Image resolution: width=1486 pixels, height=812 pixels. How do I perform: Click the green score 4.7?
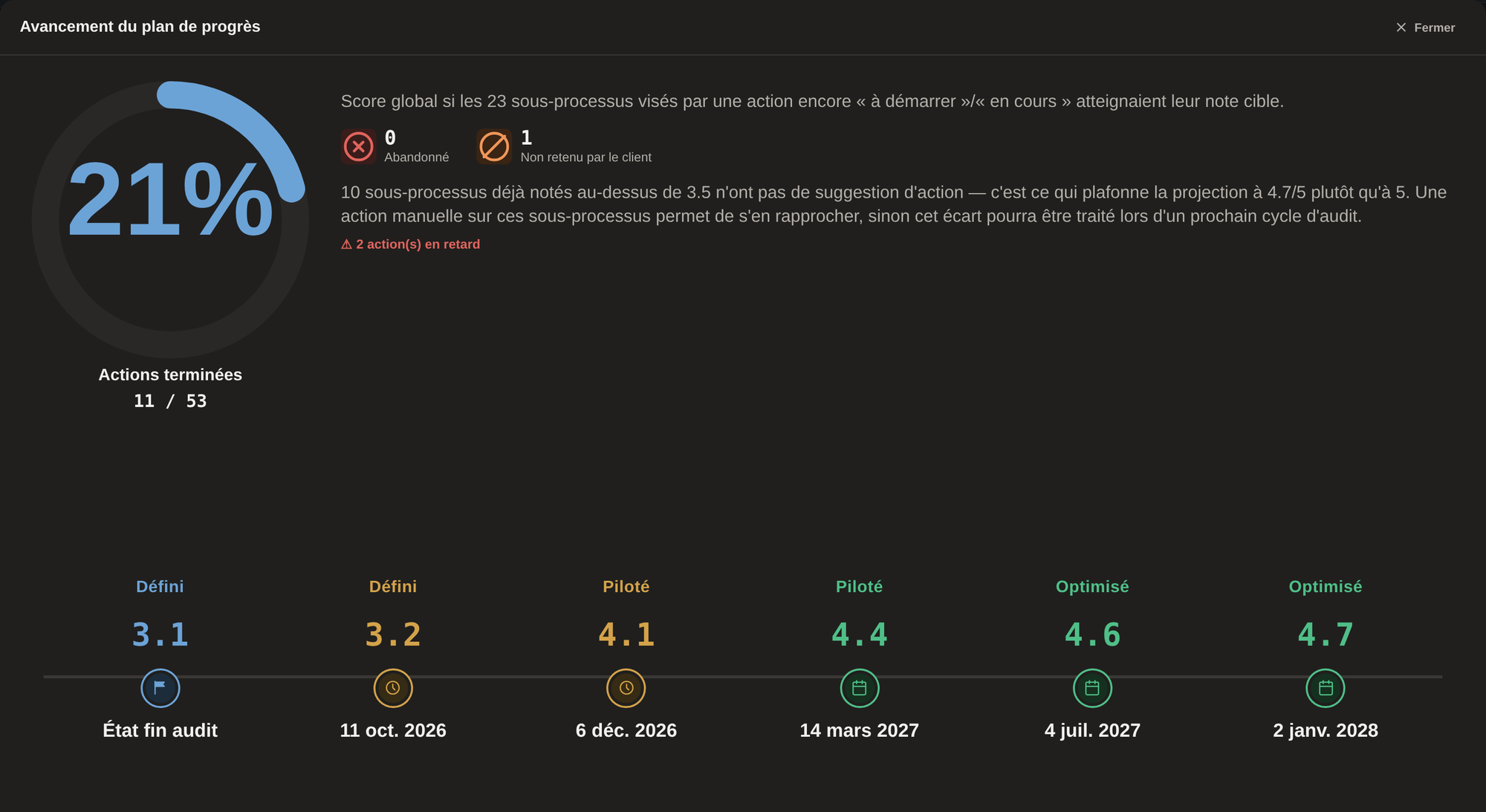[x=1326, y=635]
